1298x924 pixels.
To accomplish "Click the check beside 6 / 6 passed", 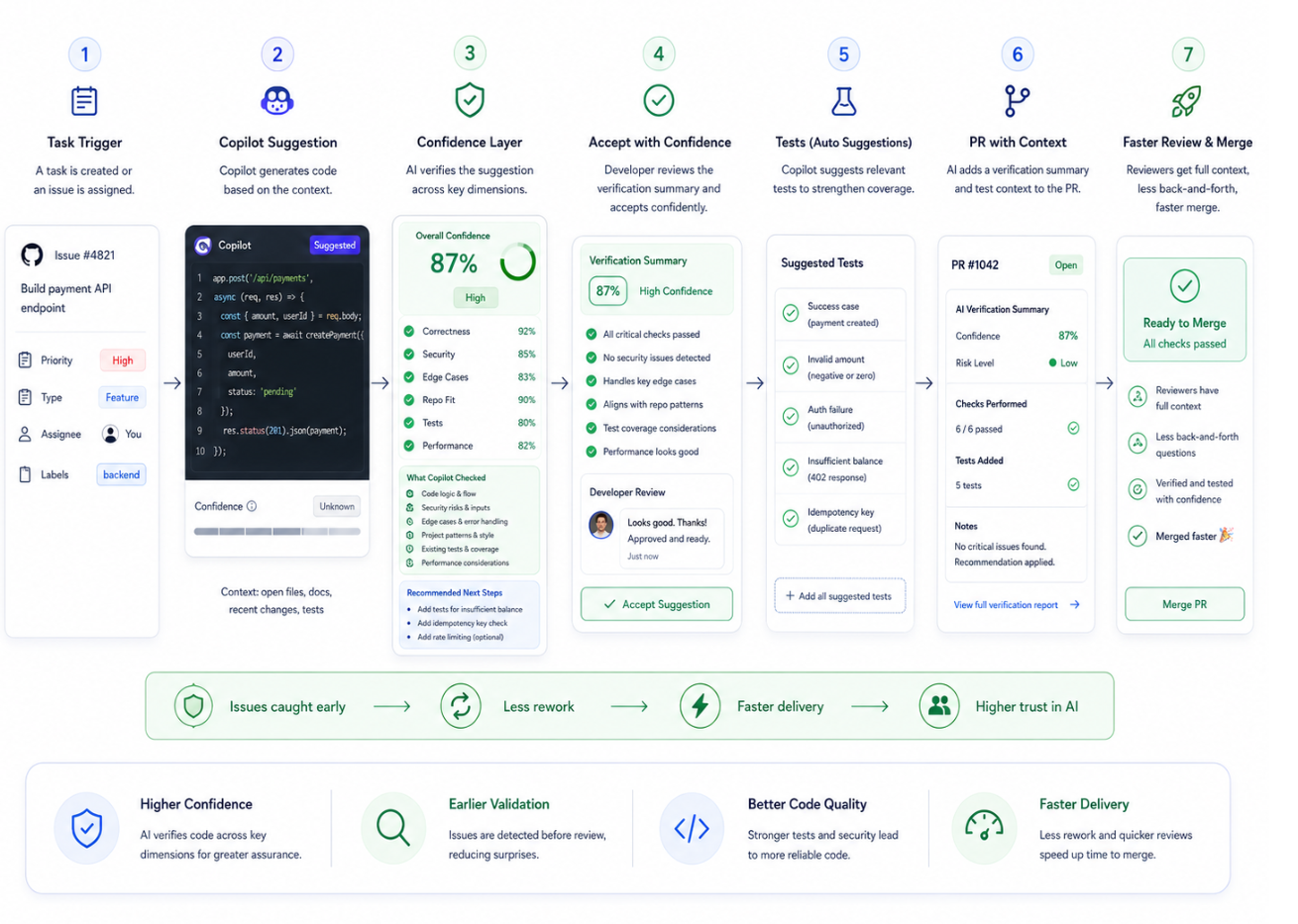I will coord(1073,429).
